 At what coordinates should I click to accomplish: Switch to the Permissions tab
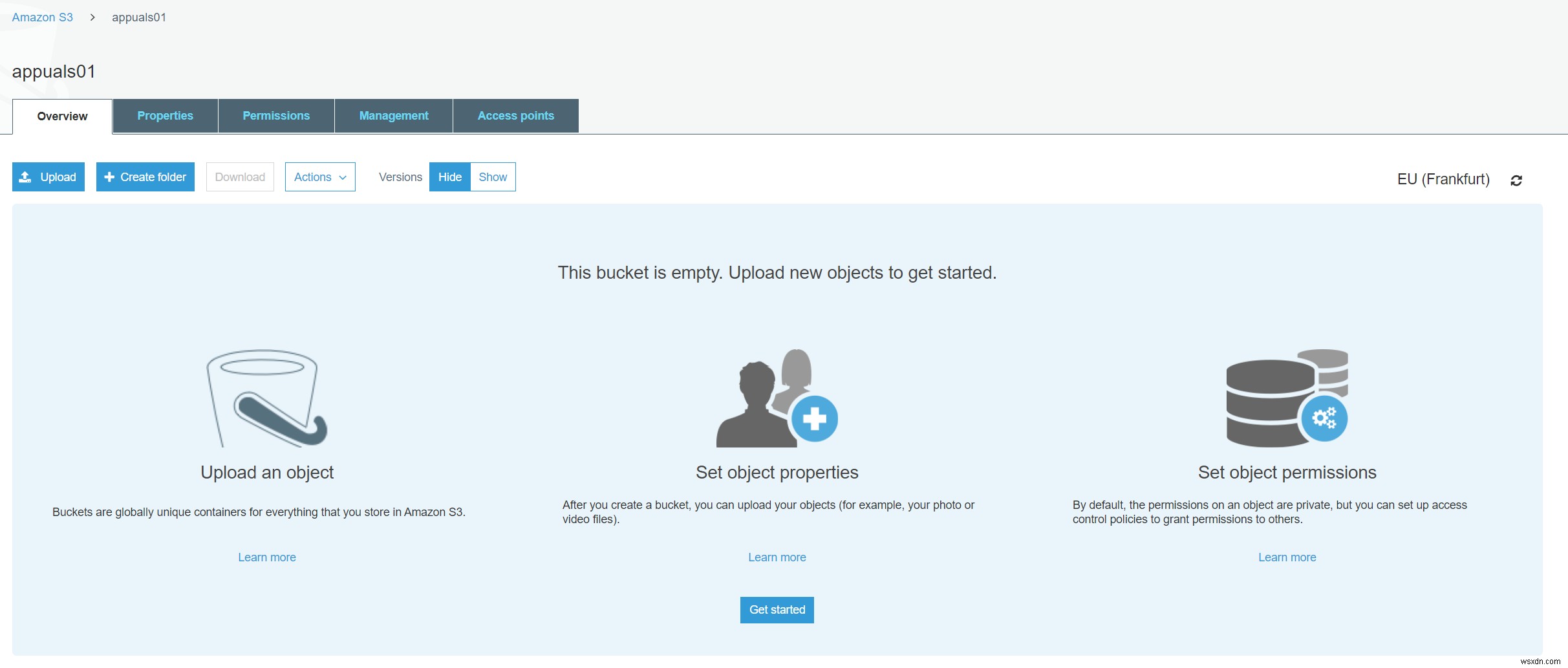click(x=276, y=115)
